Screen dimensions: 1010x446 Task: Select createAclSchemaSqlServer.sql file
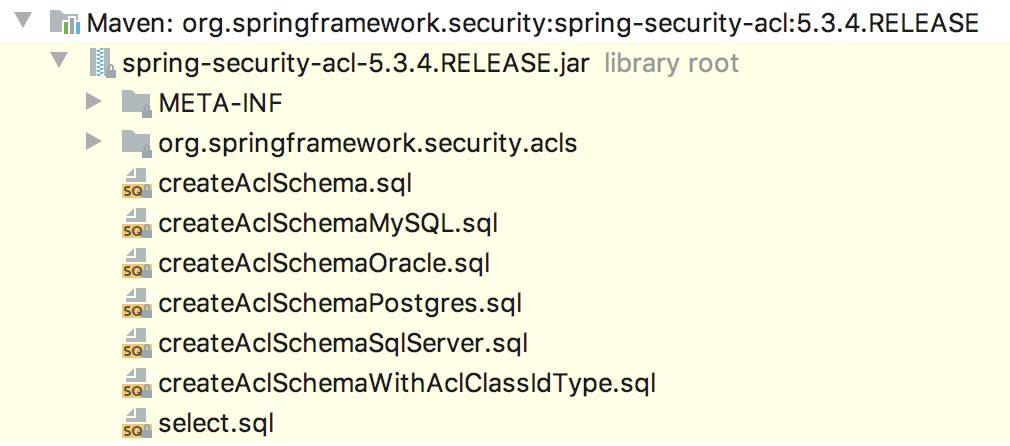tap(342, 343)
